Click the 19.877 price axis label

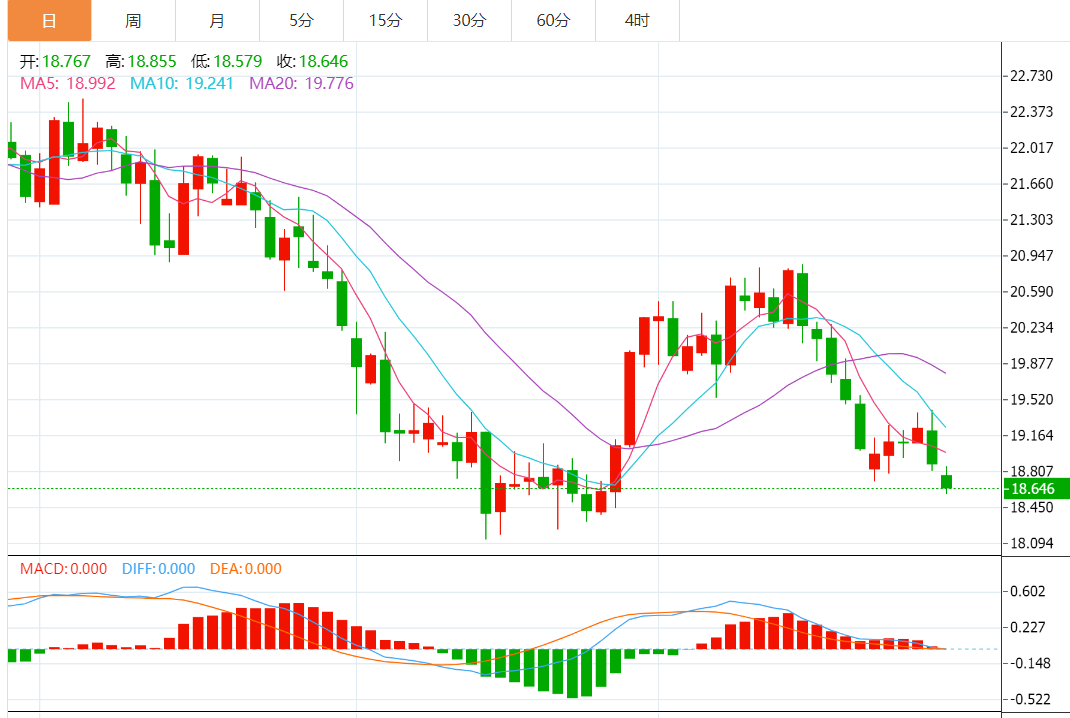pos(1031,364)
